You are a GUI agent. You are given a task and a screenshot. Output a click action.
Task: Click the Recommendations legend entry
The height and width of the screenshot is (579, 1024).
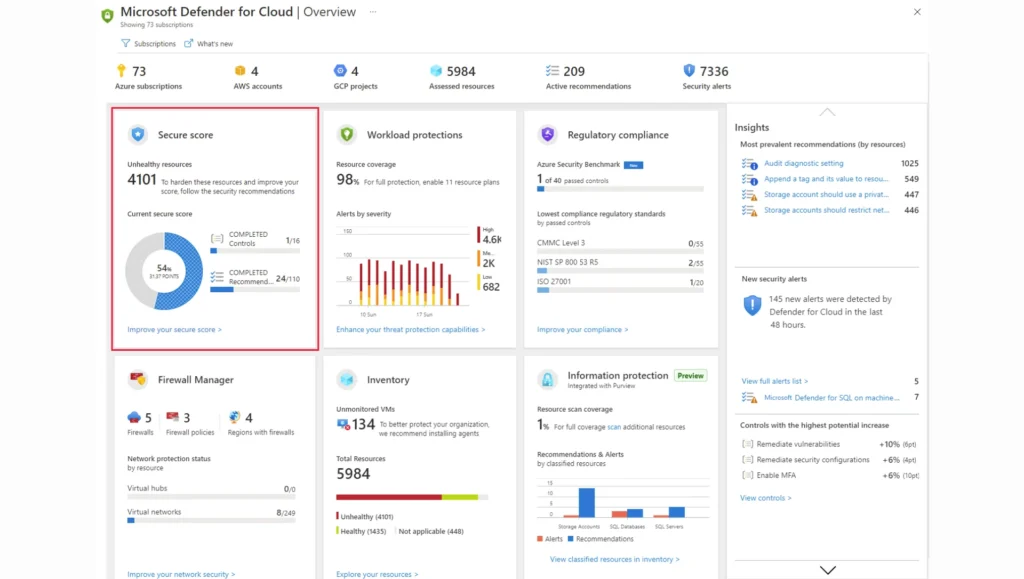coord(601,539)
